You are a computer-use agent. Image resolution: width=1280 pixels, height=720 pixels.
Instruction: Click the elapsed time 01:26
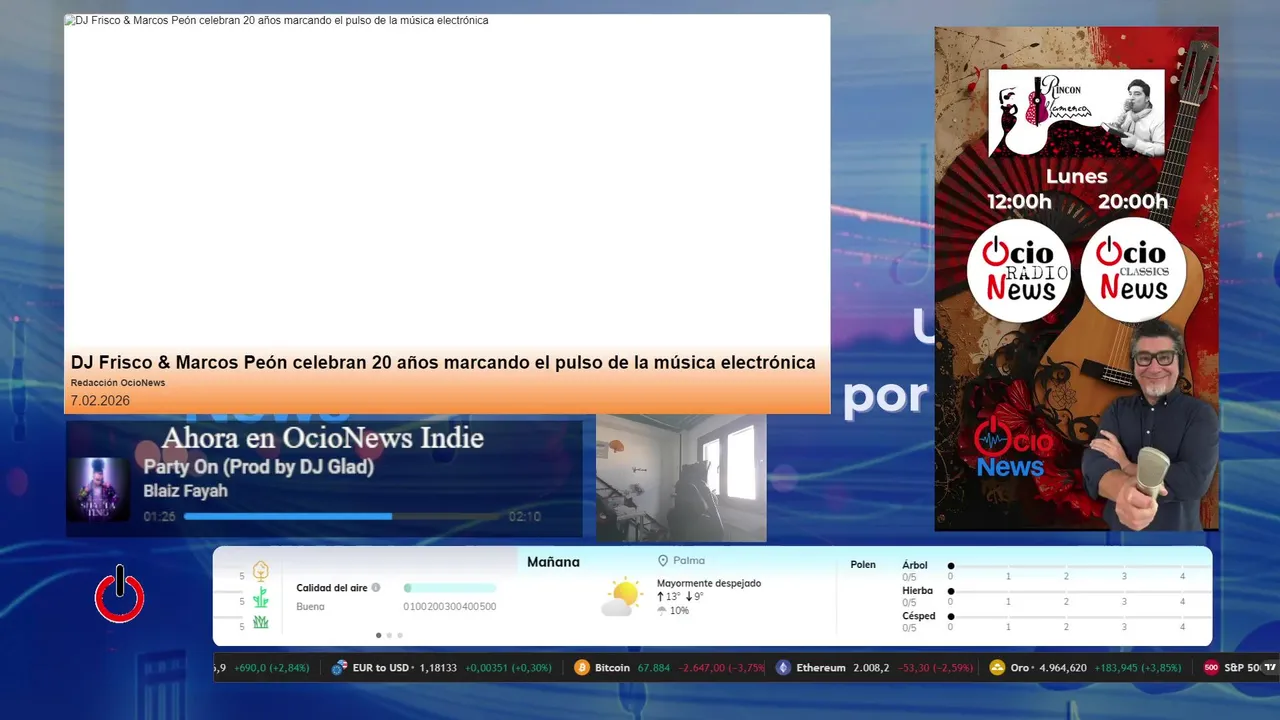[159, 517]
